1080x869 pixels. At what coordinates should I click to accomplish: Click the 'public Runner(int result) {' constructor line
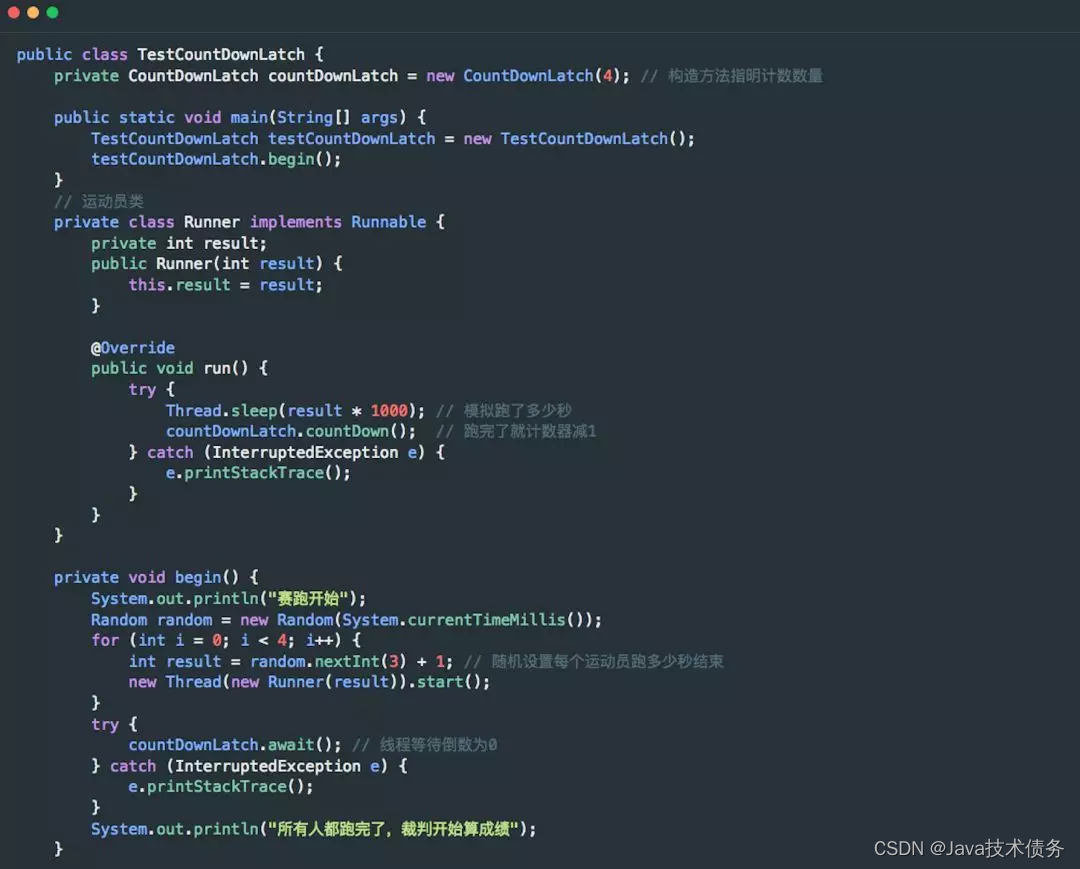click(216, 264)
